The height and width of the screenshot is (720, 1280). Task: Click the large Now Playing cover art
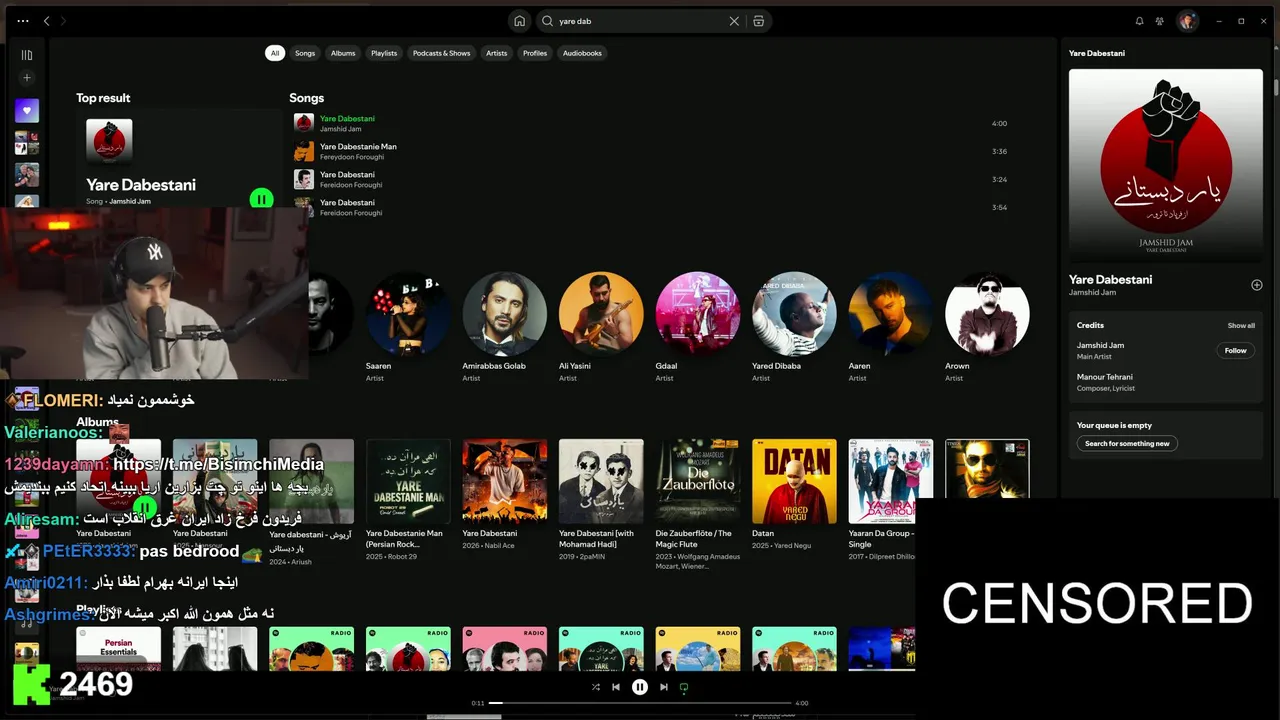click(x=1166, y=165)
